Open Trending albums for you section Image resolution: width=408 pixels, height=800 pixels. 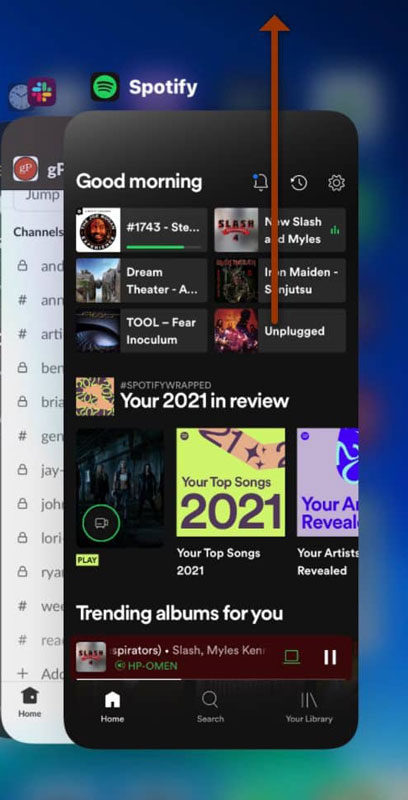180,613
